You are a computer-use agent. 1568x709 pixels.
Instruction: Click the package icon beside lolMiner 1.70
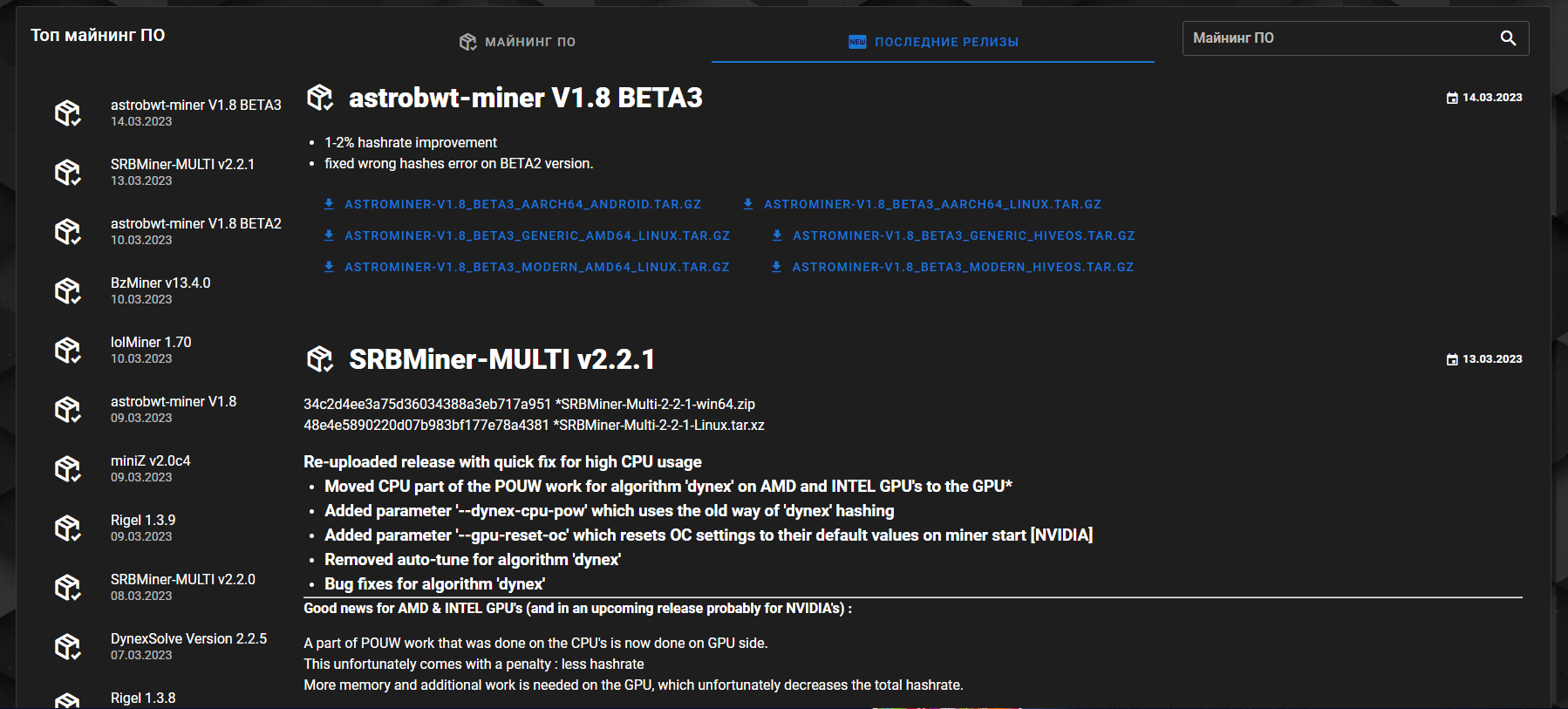68,350
